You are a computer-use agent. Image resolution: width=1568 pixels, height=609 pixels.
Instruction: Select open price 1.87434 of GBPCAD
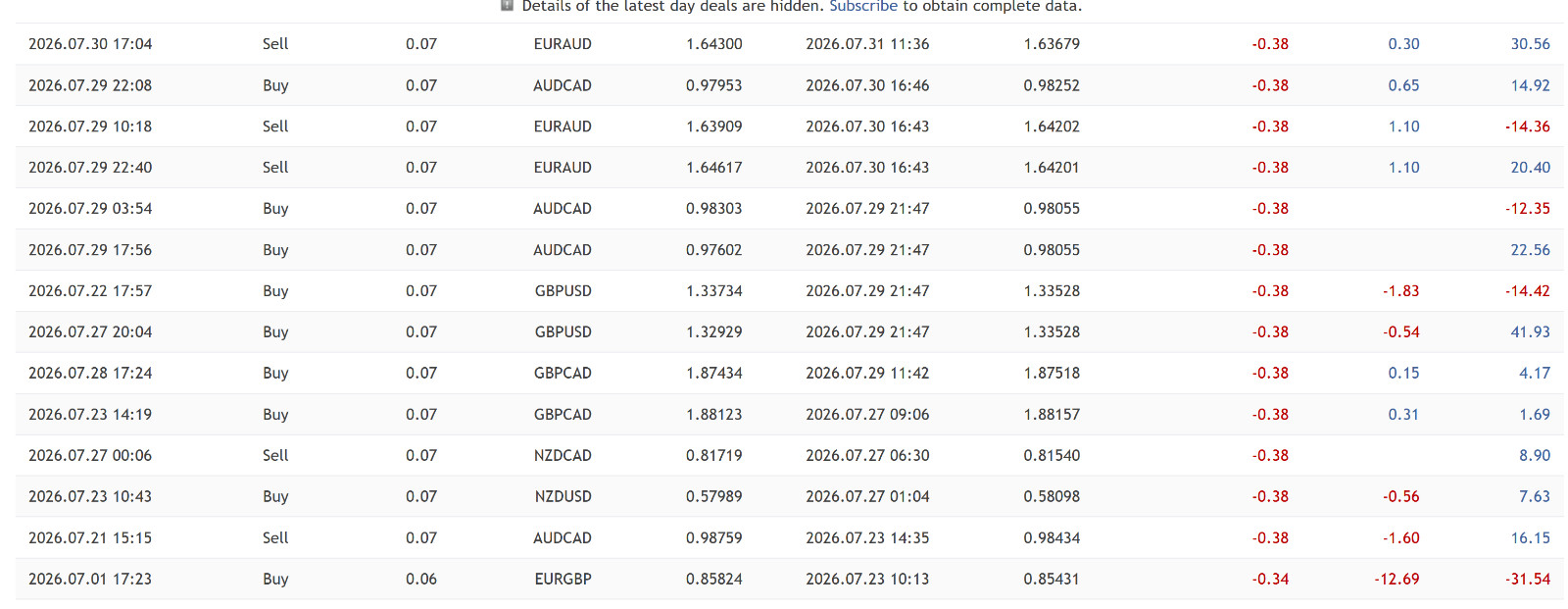coord(714,373)
